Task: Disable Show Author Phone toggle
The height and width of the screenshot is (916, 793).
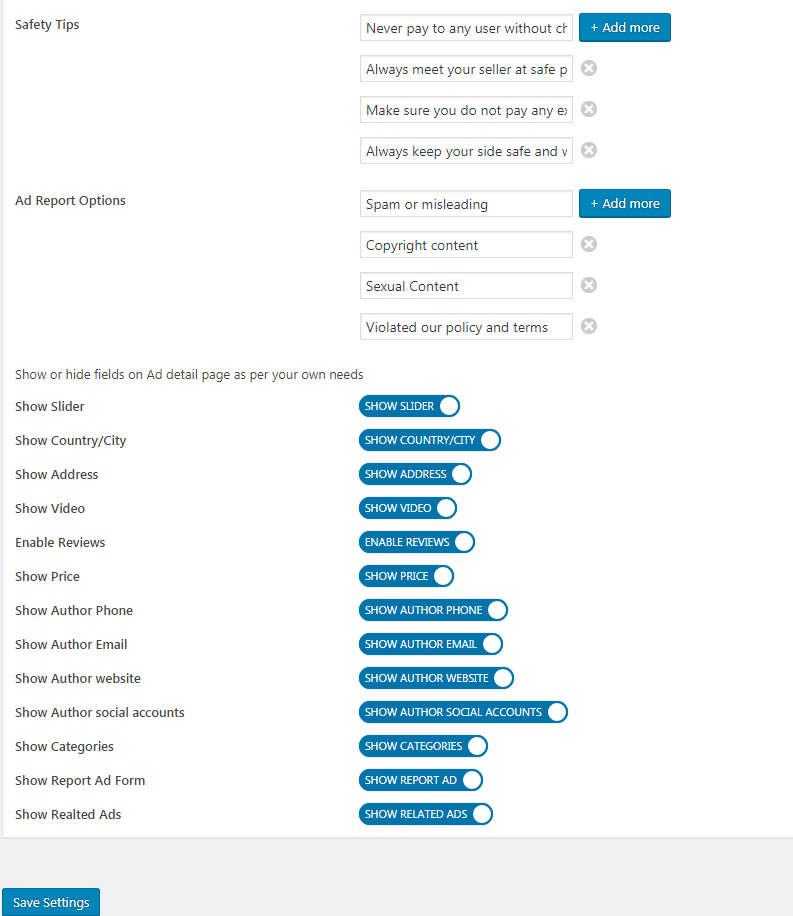Action: (x=433, y=610)
